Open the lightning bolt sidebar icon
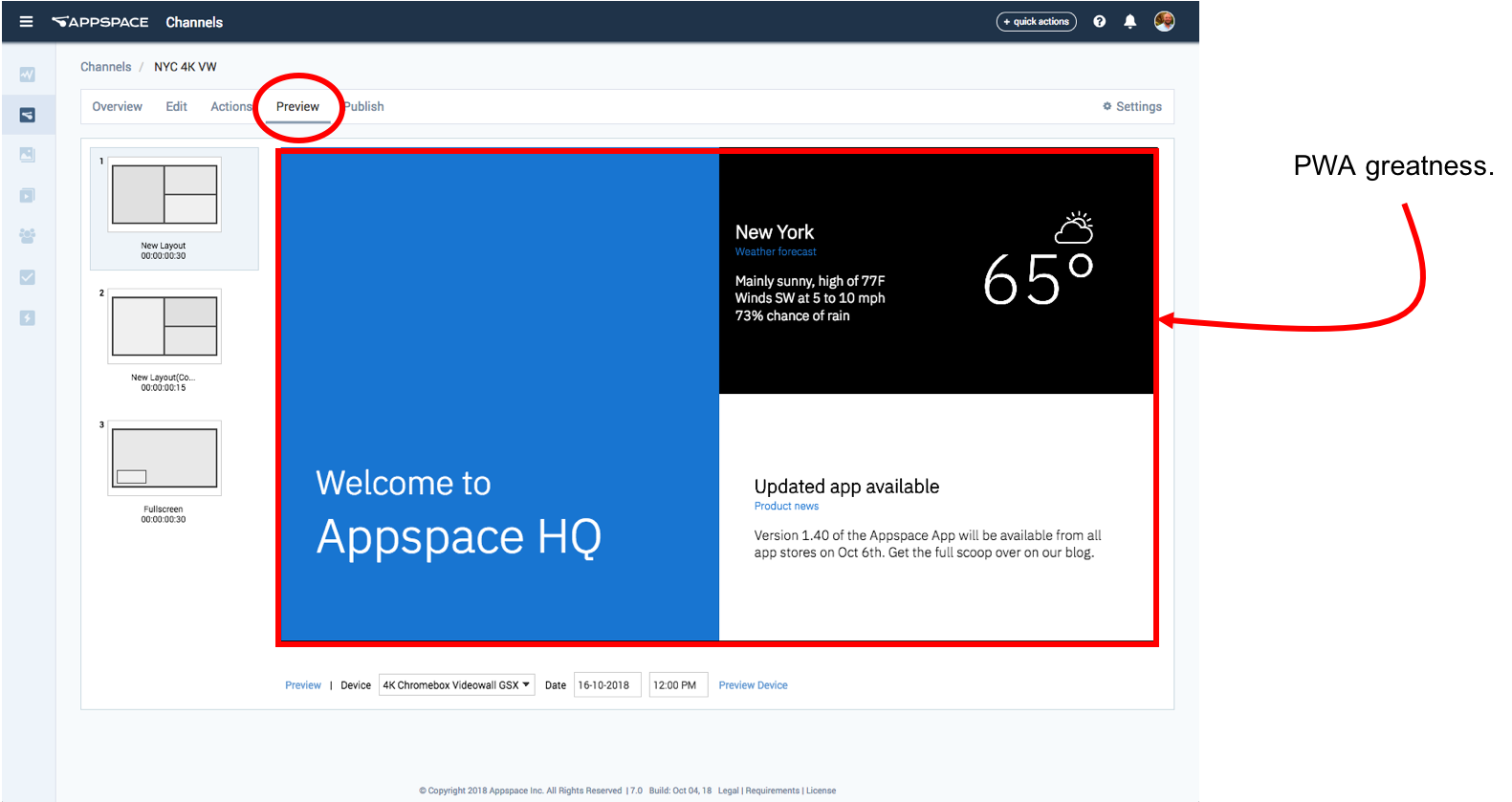The width and height of the screenshot is (1512, 802). (x=28, y=317)
